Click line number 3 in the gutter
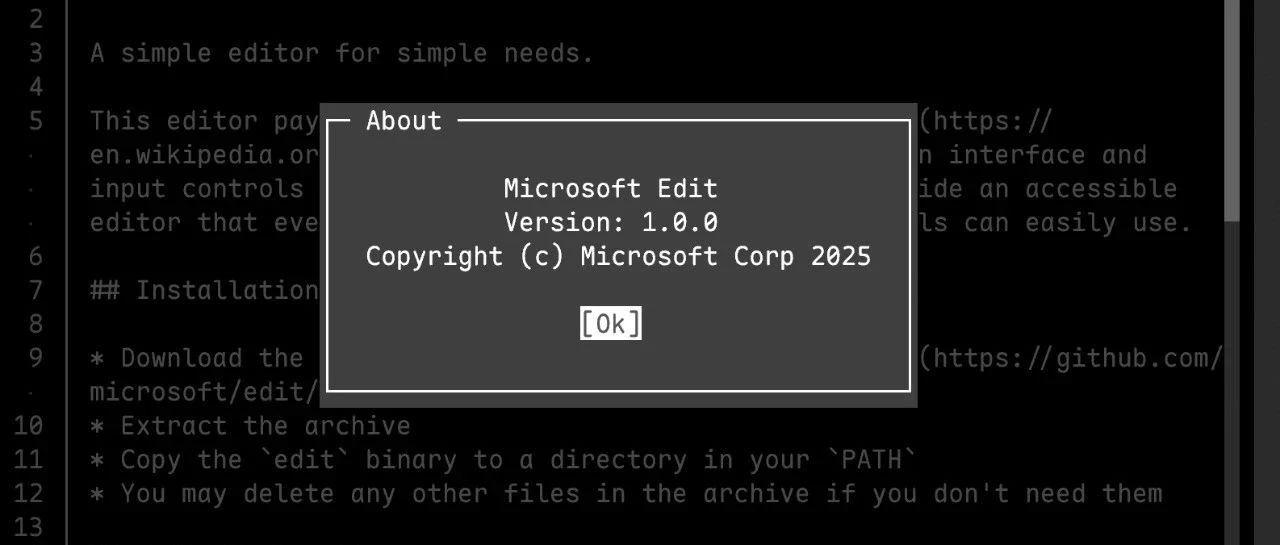The height and width of the screenshot is (545, 1280). click(36, 53)
